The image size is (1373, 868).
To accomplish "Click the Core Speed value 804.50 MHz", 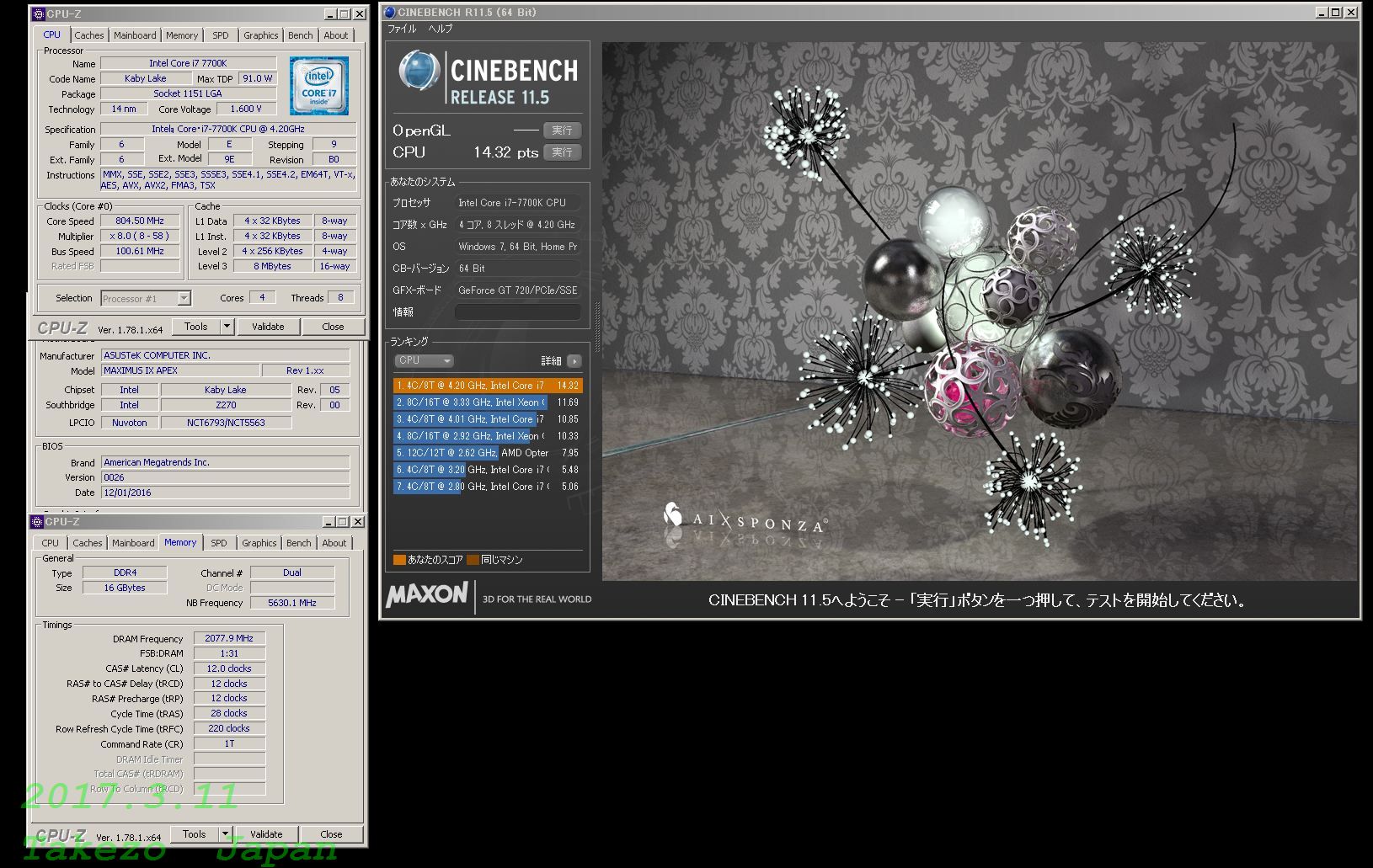I will [x=140, y=221].
